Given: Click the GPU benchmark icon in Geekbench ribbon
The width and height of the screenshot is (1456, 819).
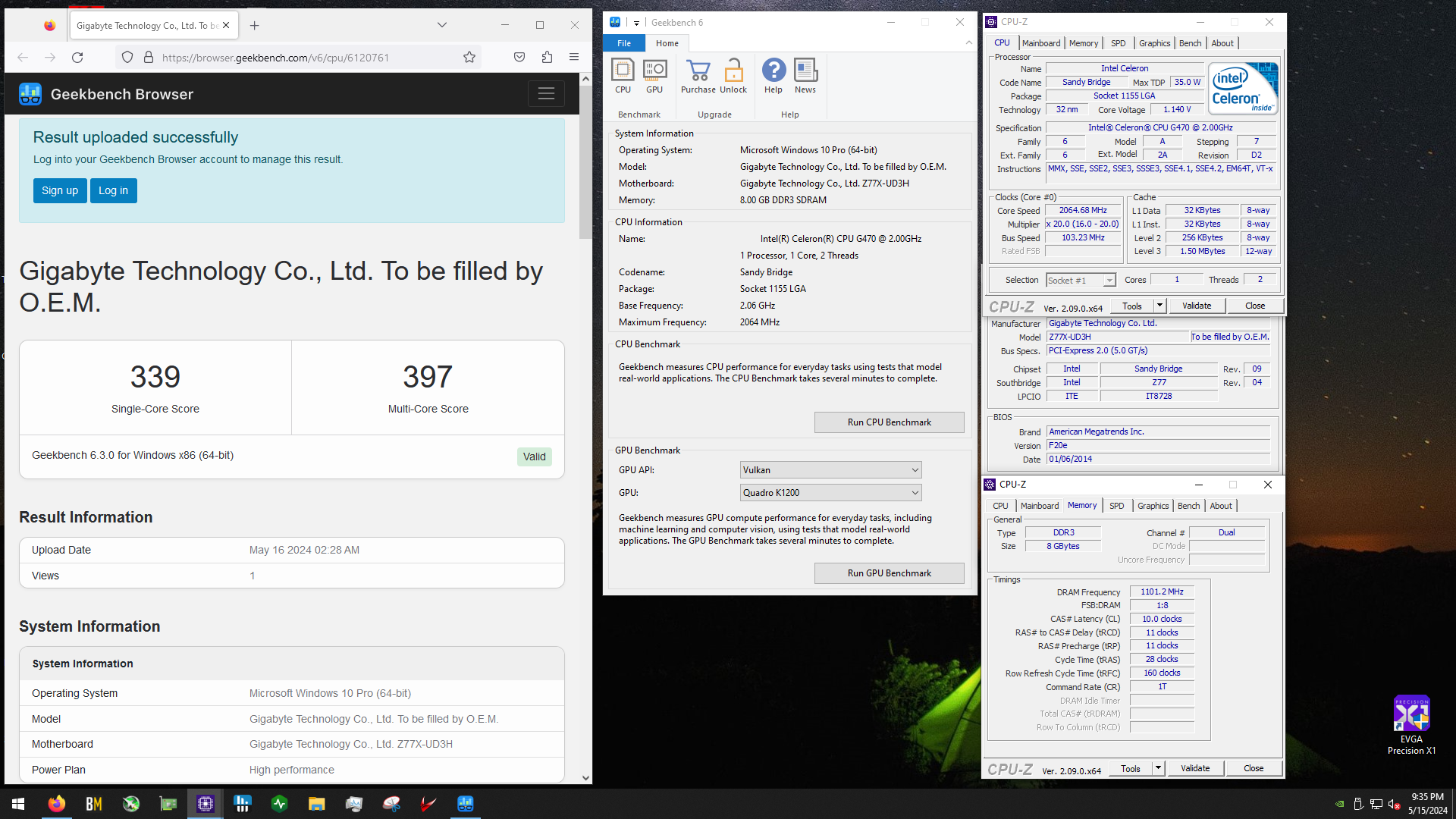Looking at the screenshot, I should (x=654, y=77).
